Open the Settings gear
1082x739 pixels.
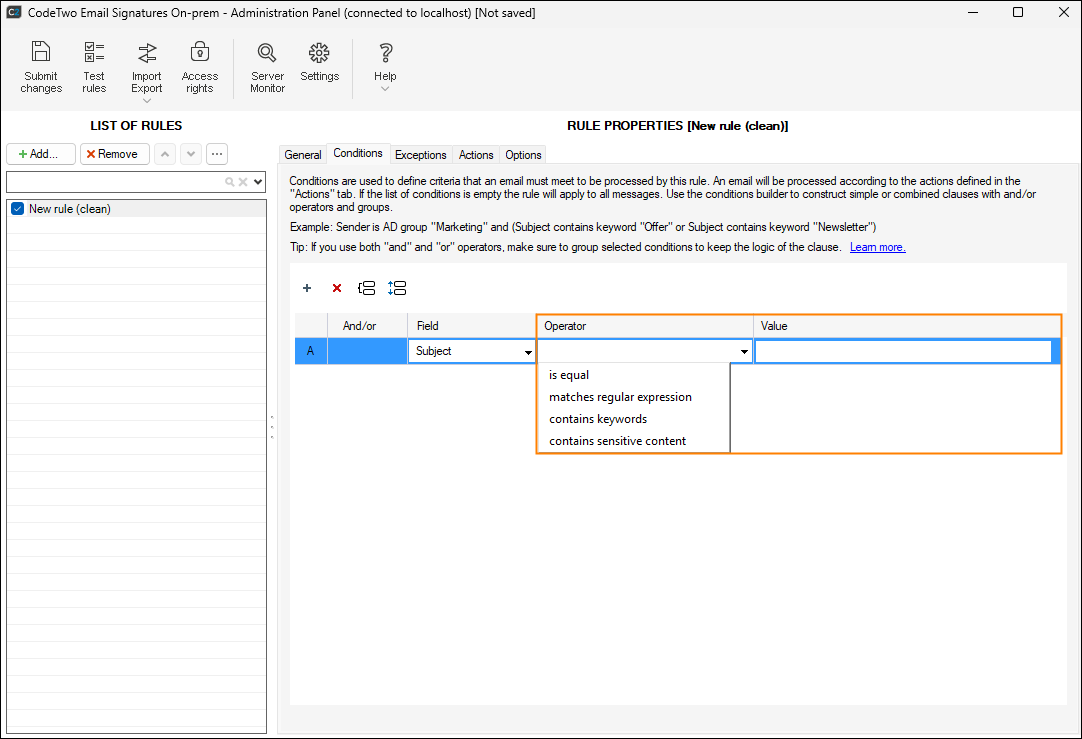coord(319,53)
